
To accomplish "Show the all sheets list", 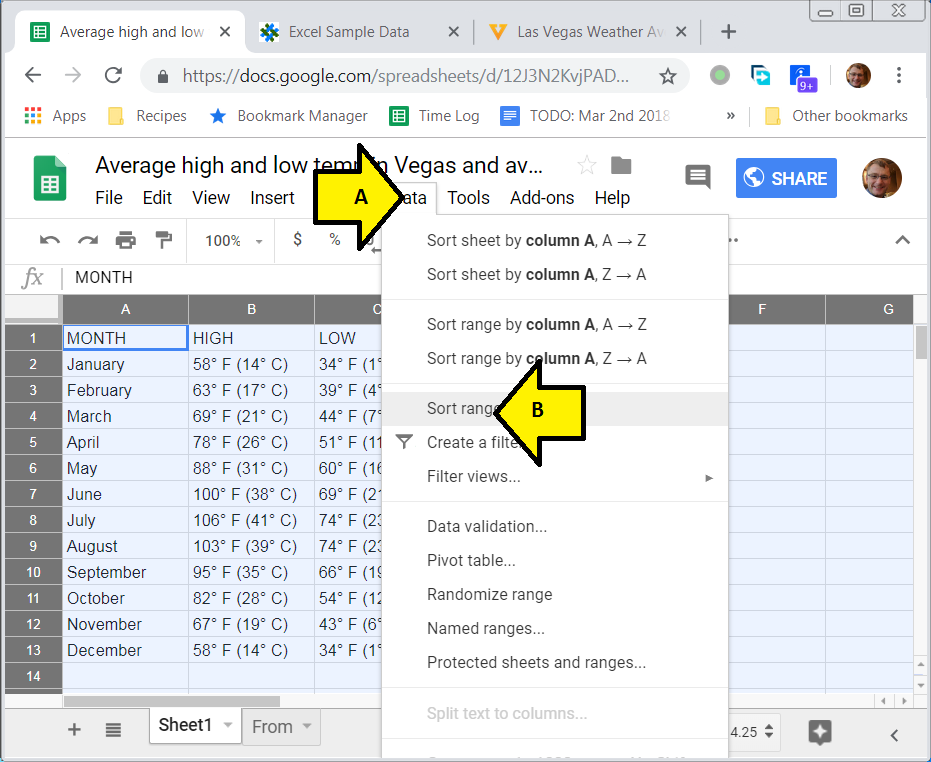I will [x=113, y=729].
